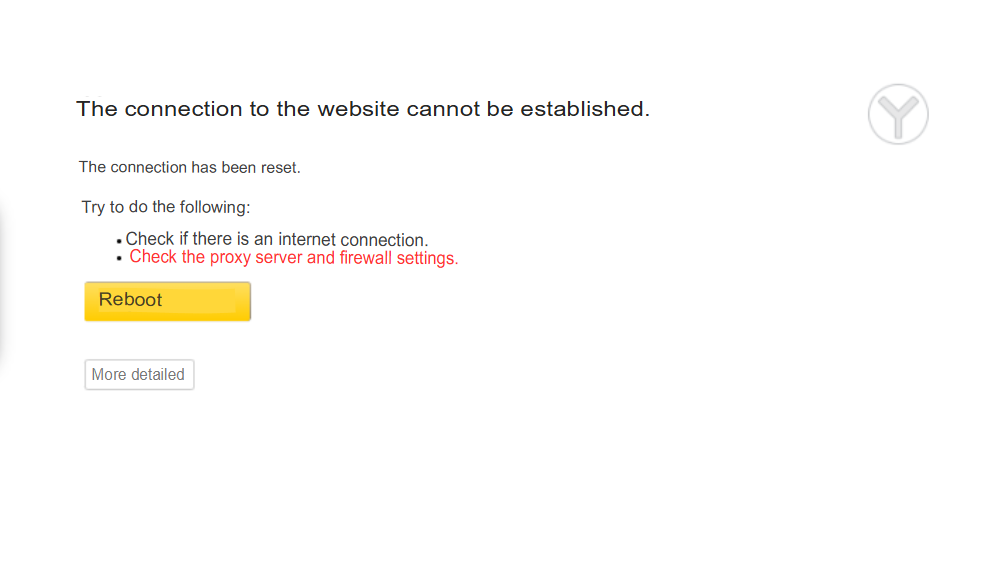Click the word 'website' in the heading
The height and width of the screenshot is (562, 1002).
[x=358, y=109]
